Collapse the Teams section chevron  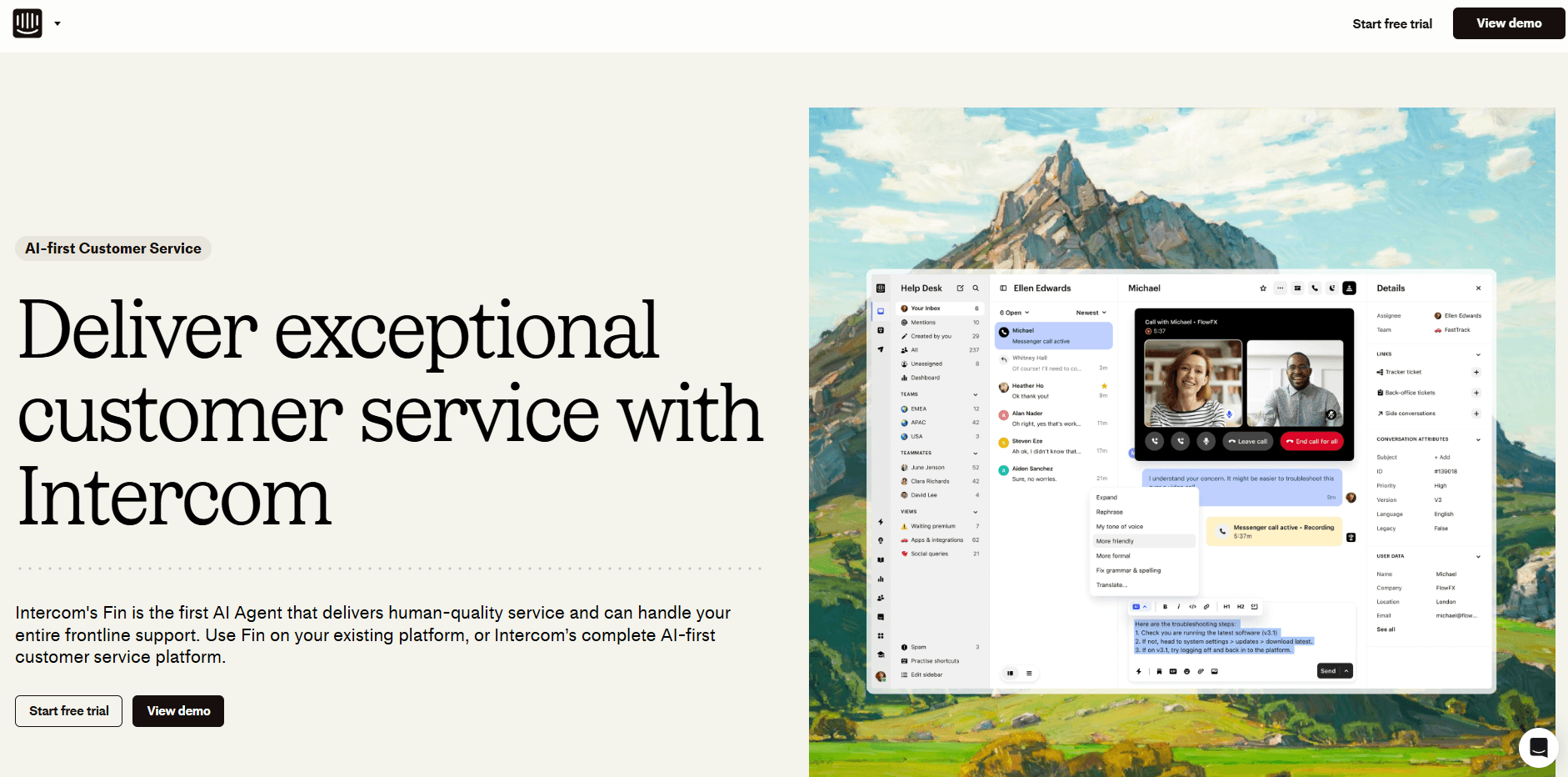(x=976, y=394)
